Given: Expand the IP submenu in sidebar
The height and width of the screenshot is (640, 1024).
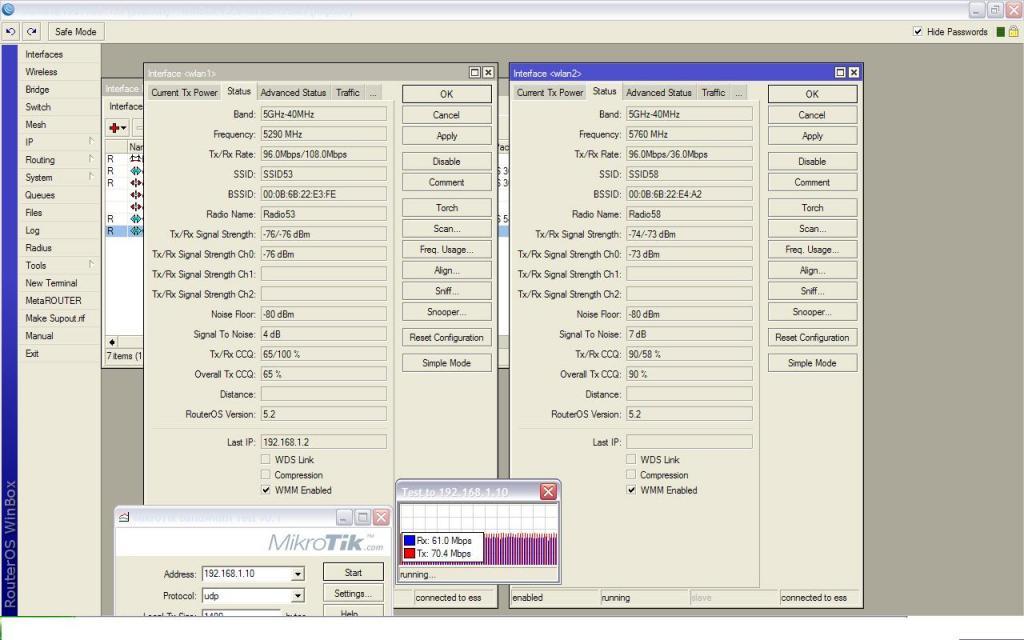Looking at the screenshot, I should point(91,142).
